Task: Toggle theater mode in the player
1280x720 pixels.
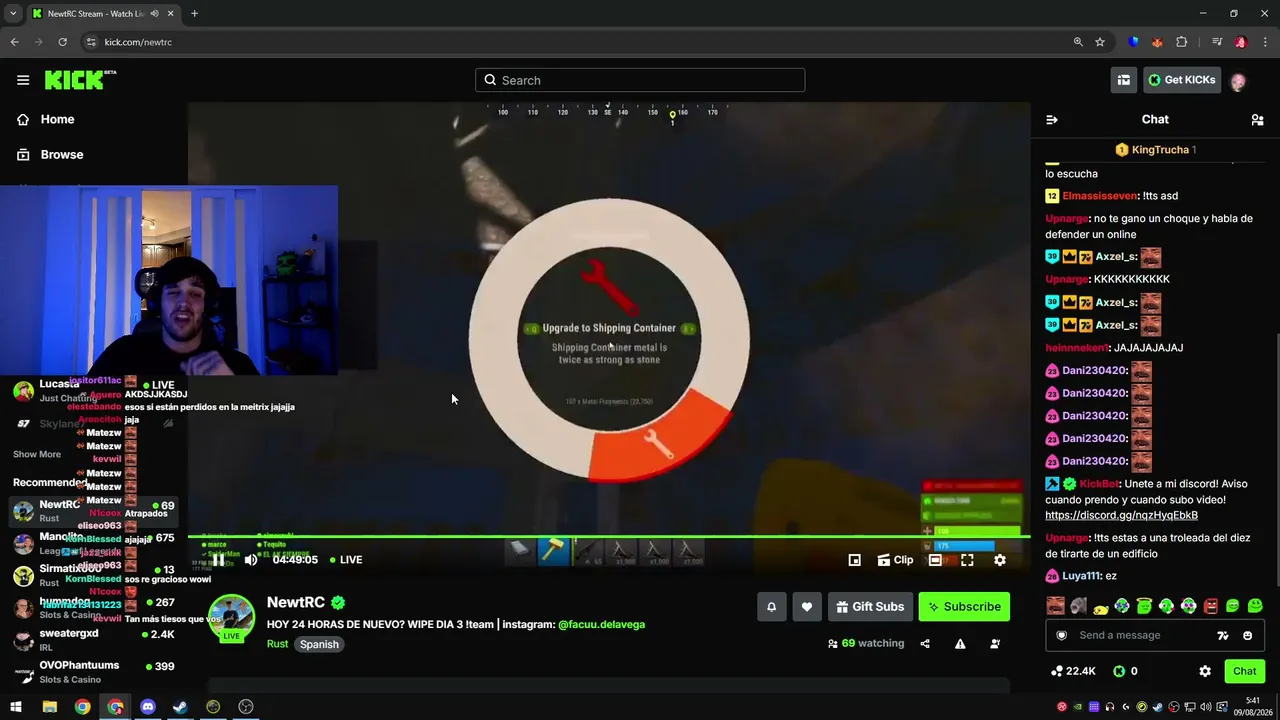Action: click(935, 560)
